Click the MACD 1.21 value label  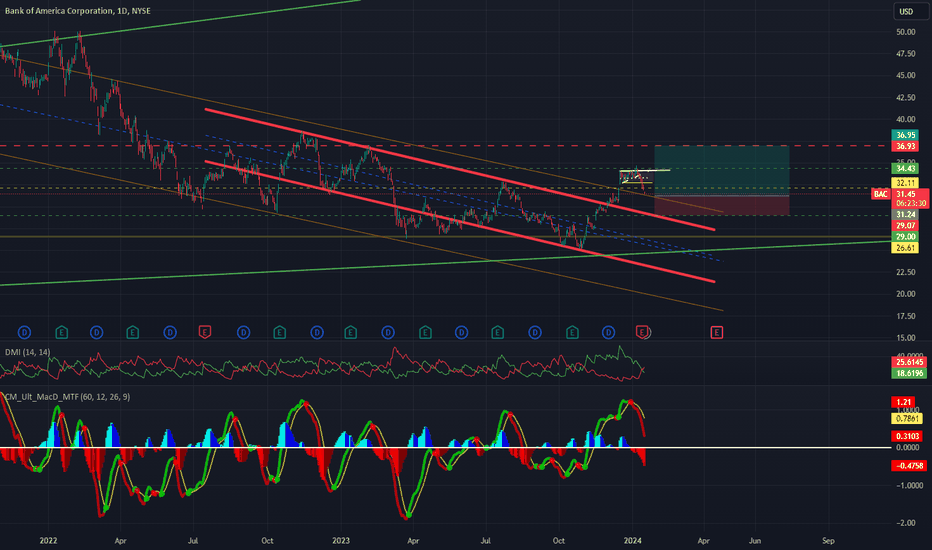[x=903, y=403]
